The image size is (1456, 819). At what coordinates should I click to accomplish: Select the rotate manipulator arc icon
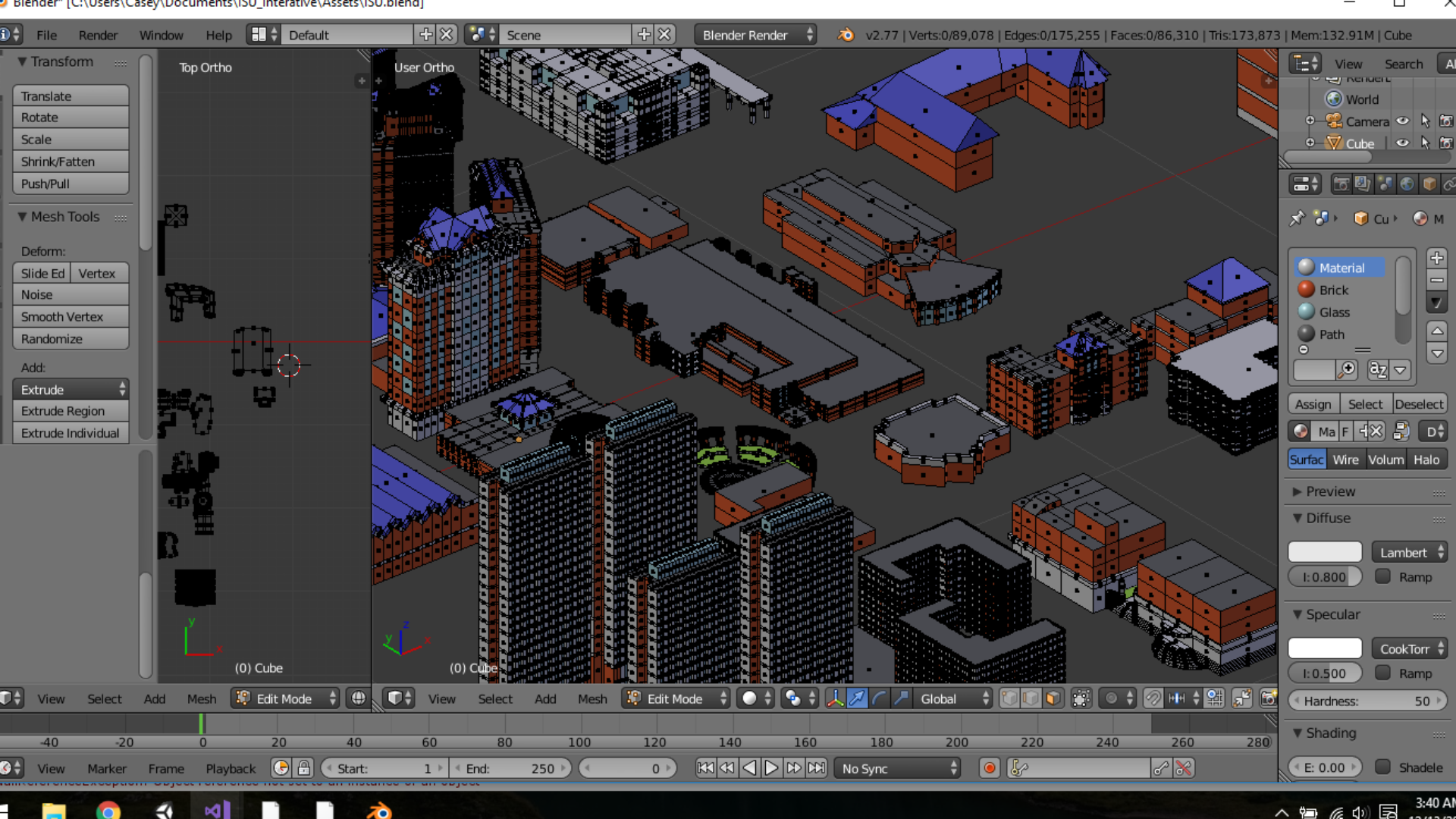[879, 698]
